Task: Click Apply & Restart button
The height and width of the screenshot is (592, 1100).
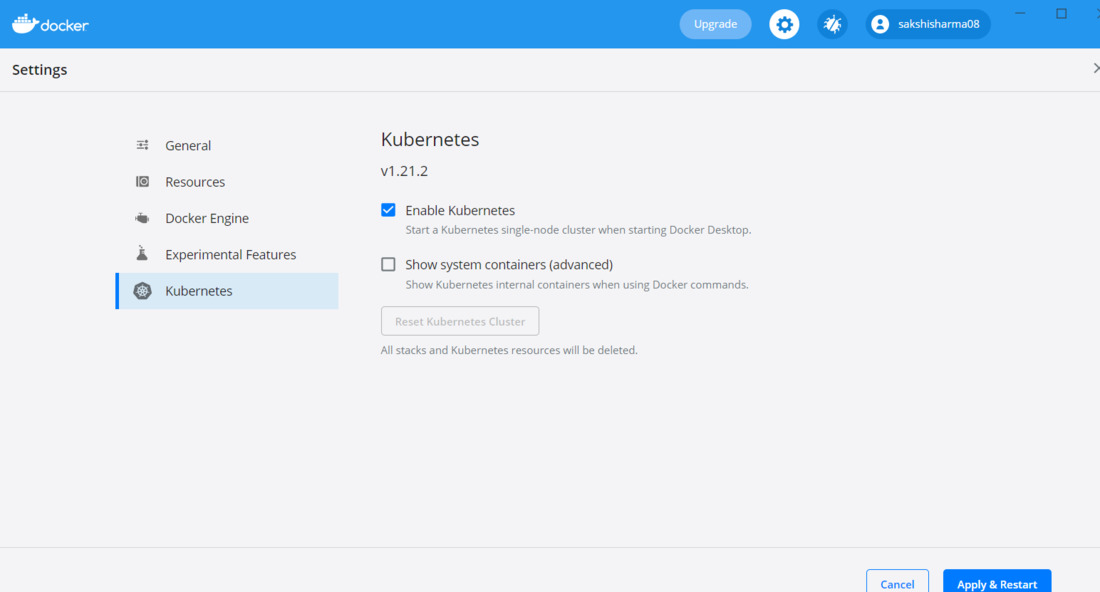Action: click(x=996, y=583)
